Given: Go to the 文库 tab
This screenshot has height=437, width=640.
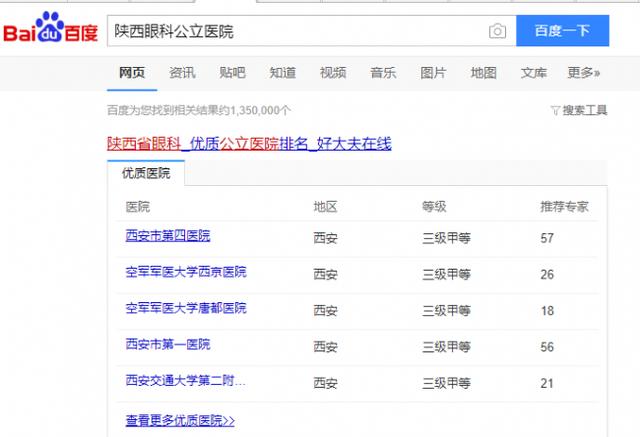Looking at the screenshot, I should (533, 73).
